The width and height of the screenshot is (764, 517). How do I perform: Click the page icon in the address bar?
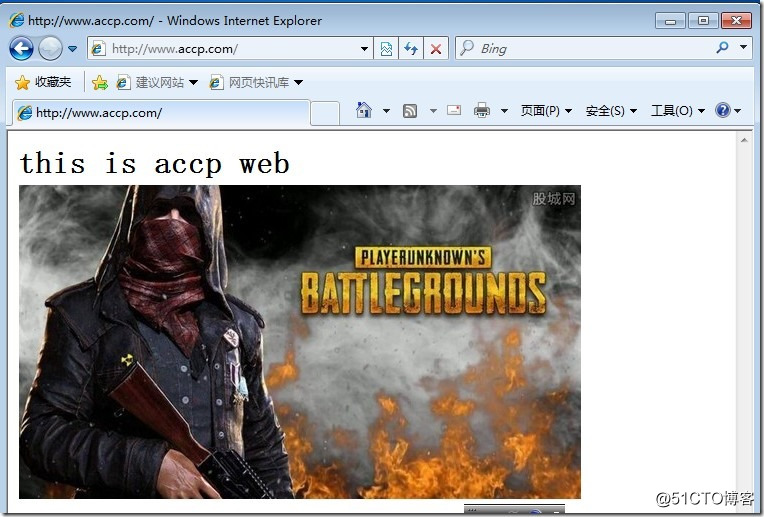(98, 49)
